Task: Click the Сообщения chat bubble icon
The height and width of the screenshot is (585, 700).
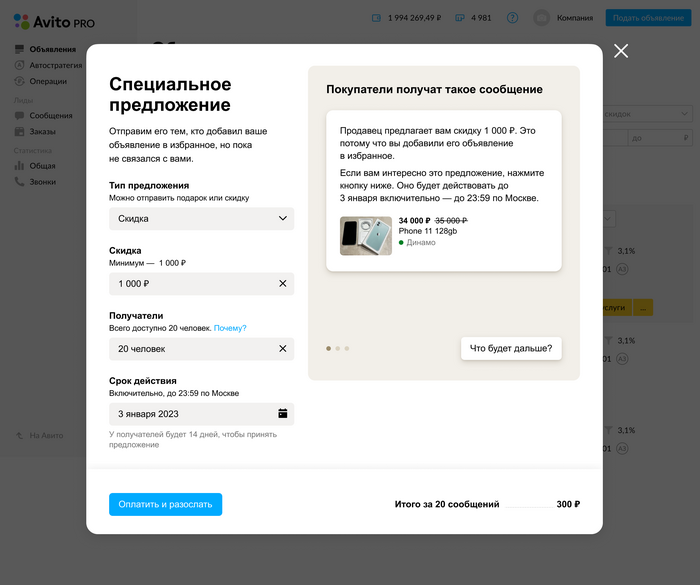Action: (x=19, y=116)
